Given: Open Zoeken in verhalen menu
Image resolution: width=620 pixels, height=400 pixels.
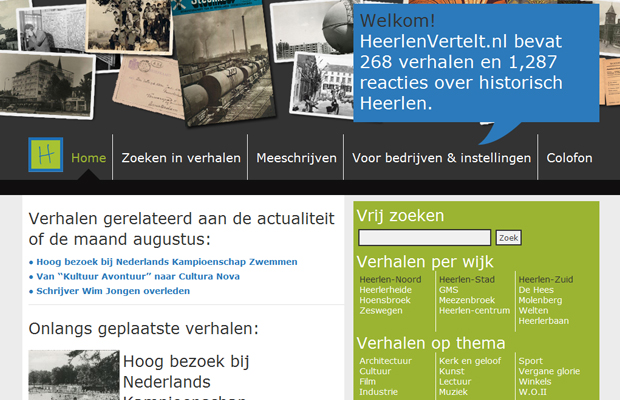Looking at the screenshot, I should pos(181,158).
